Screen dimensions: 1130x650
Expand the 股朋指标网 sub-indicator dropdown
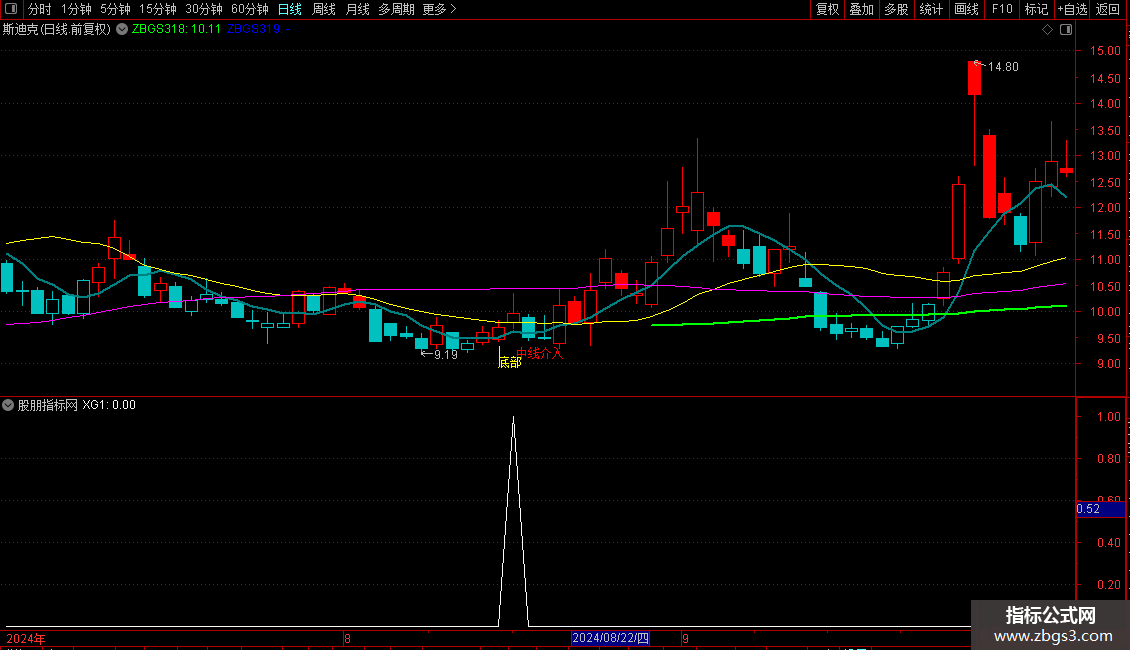[8, 405]
